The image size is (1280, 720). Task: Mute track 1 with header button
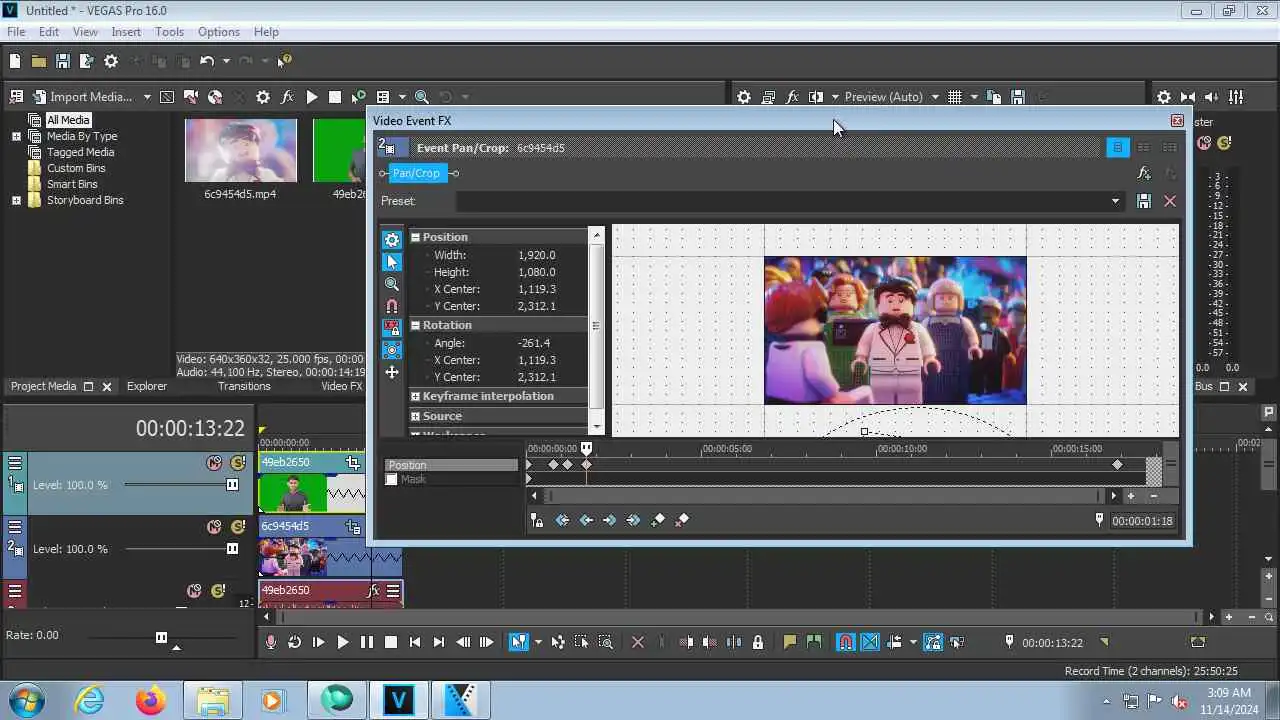214,463
